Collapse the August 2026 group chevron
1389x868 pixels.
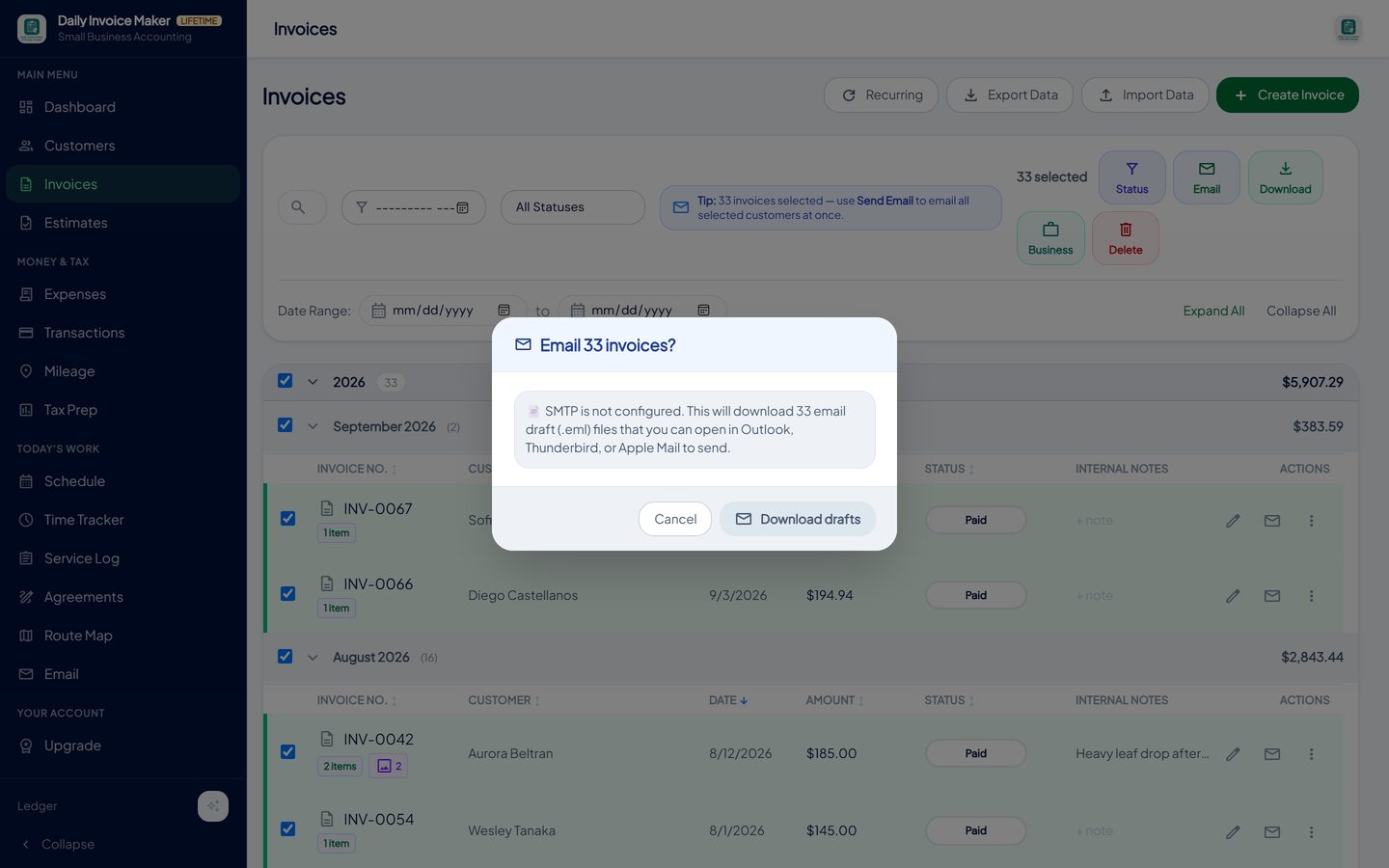(x=313, y=658)
